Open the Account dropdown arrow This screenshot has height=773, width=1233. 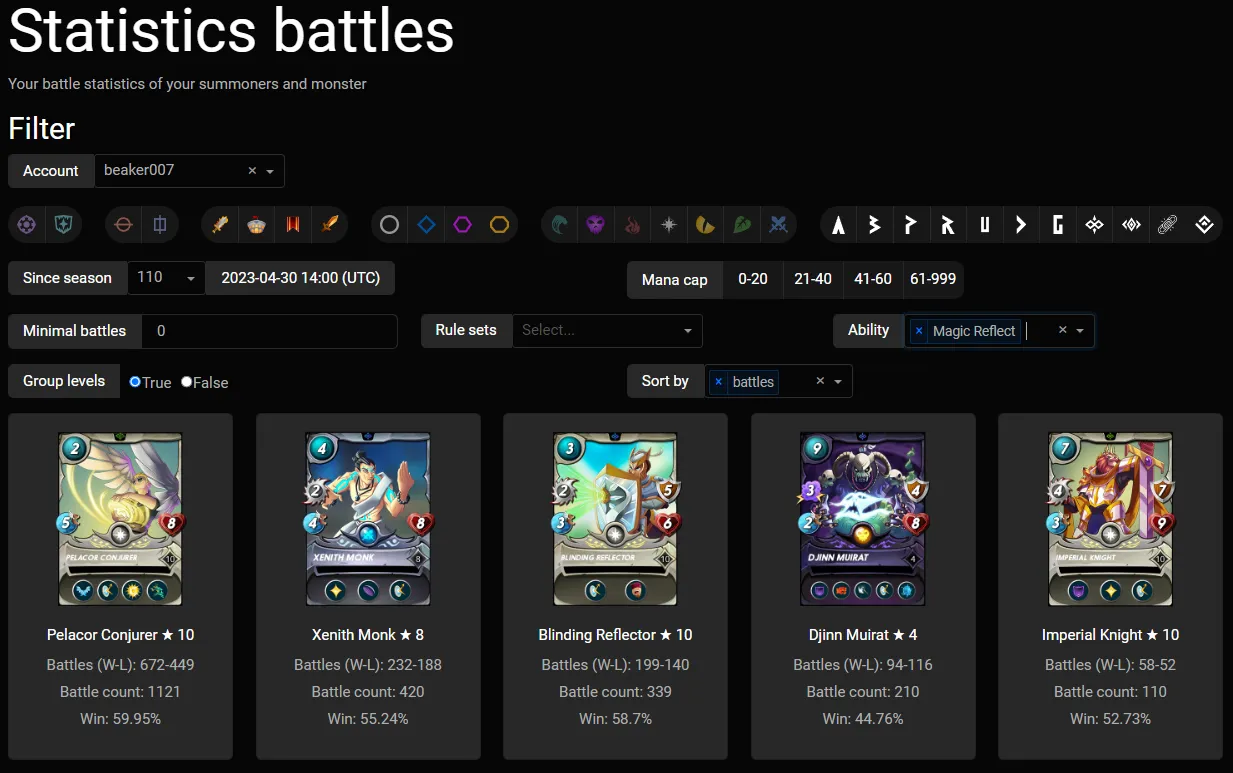pos(270,171)
